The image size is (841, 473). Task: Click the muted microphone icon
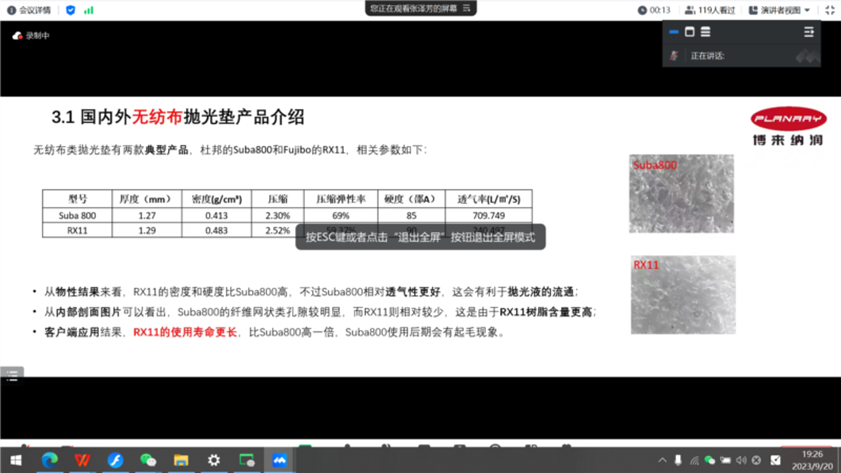coord(674,56)
